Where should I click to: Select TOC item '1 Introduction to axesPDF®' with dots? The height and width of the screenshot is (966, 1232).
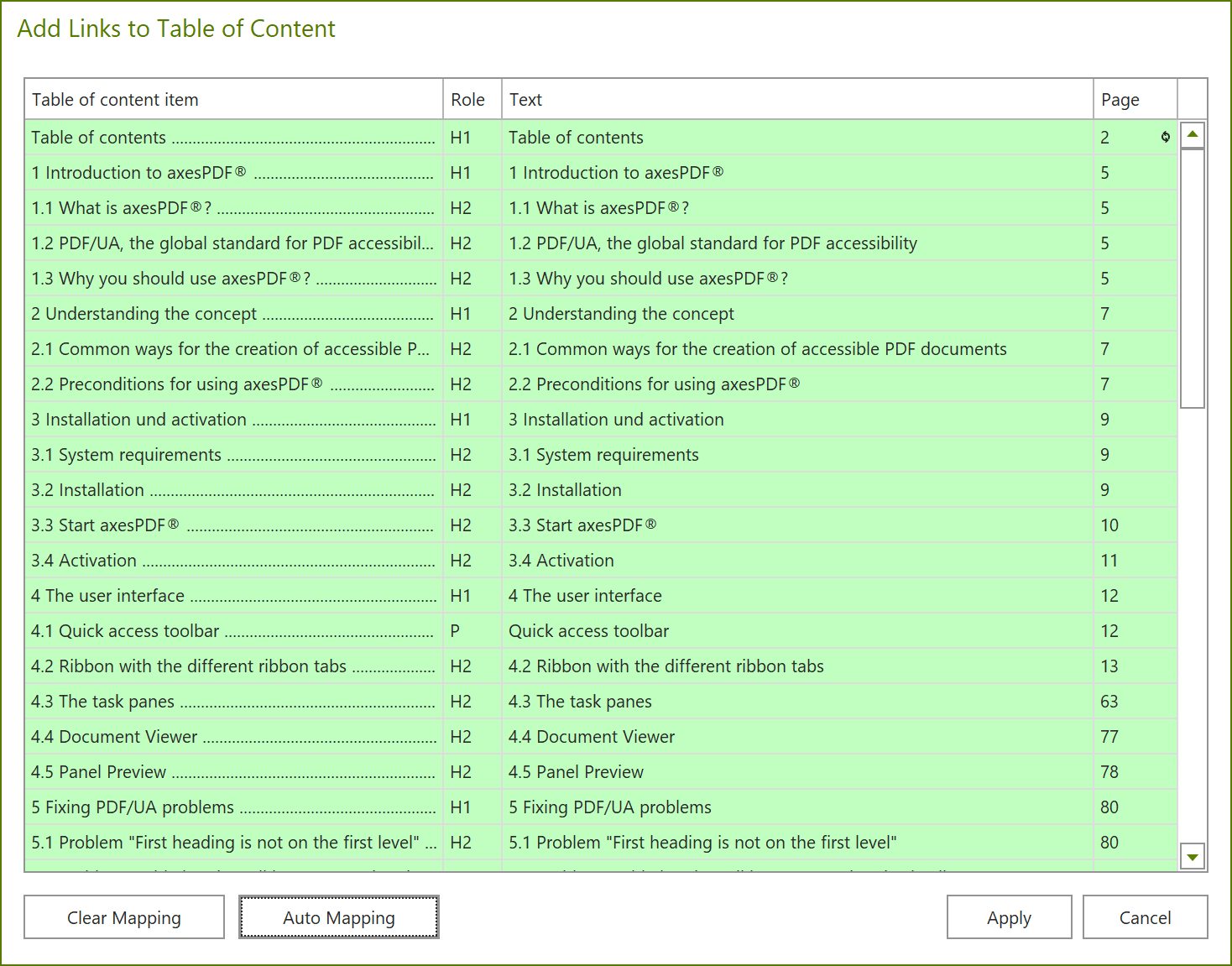click(234, 173)
